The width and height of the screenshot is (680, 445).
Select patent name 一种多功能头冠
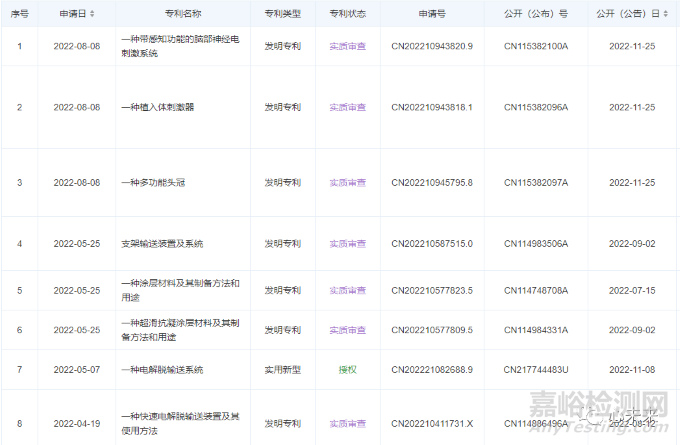(x=154, y=182)
